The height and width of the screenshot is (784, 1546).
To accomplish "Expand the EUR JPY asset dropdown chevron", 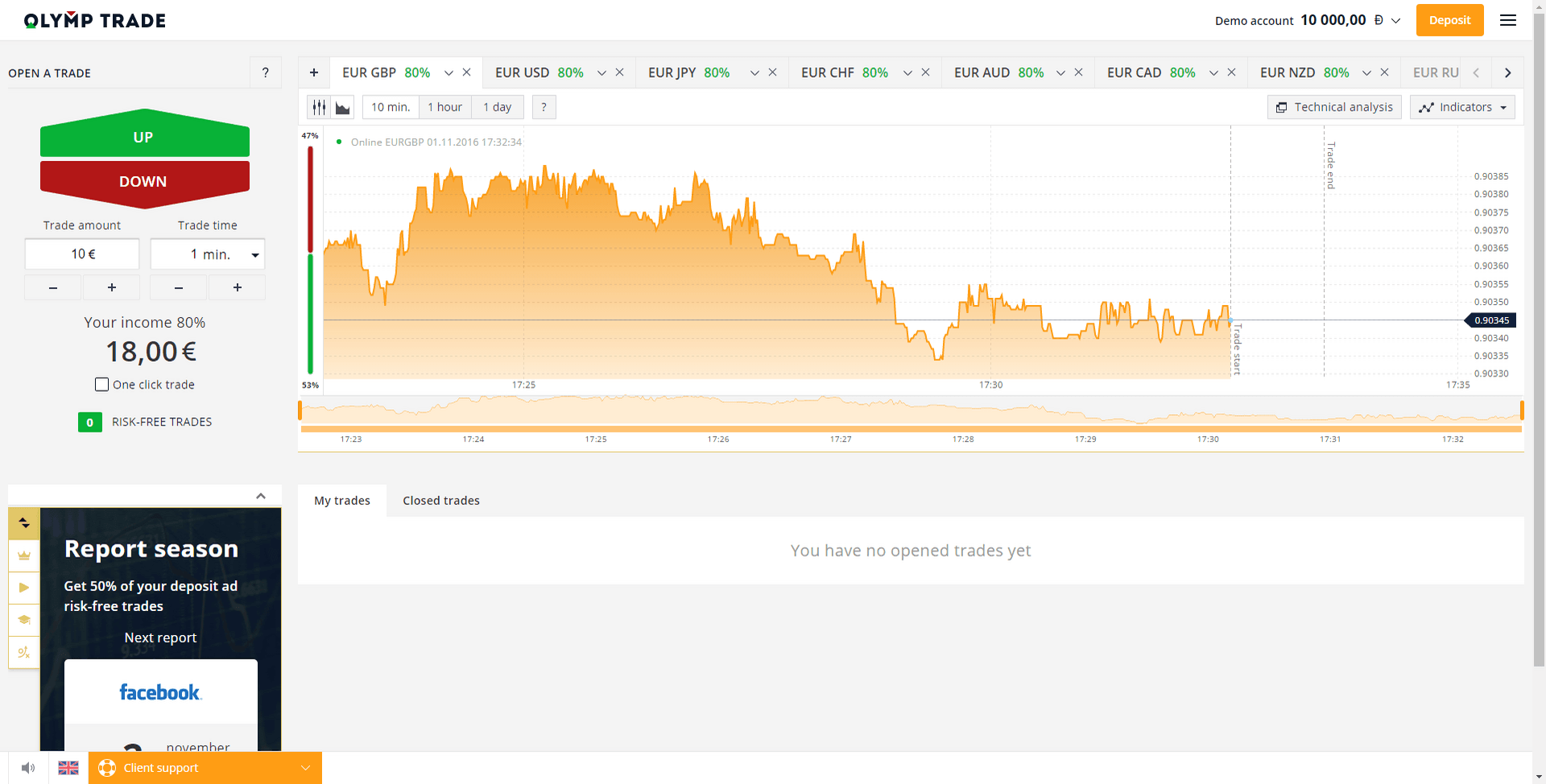I will tap(754, 73).
